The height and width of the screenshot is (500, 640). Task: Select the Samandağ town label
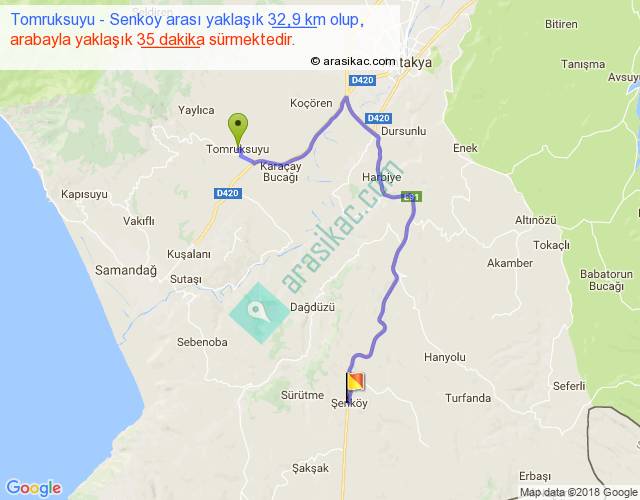(126, 270)
